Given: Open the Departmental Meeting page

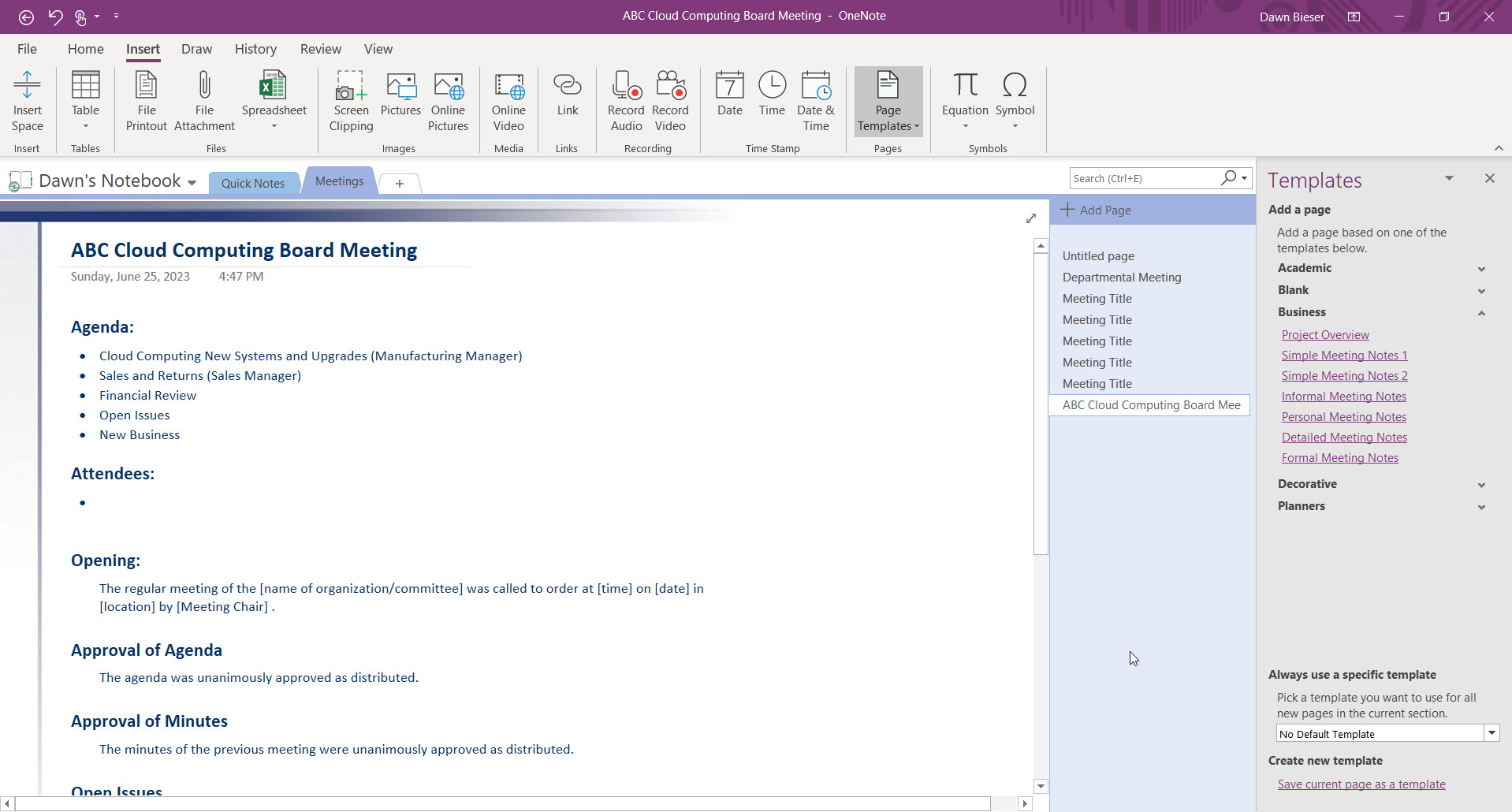Looking at the screenshot, I should (x=1151, y=277).
